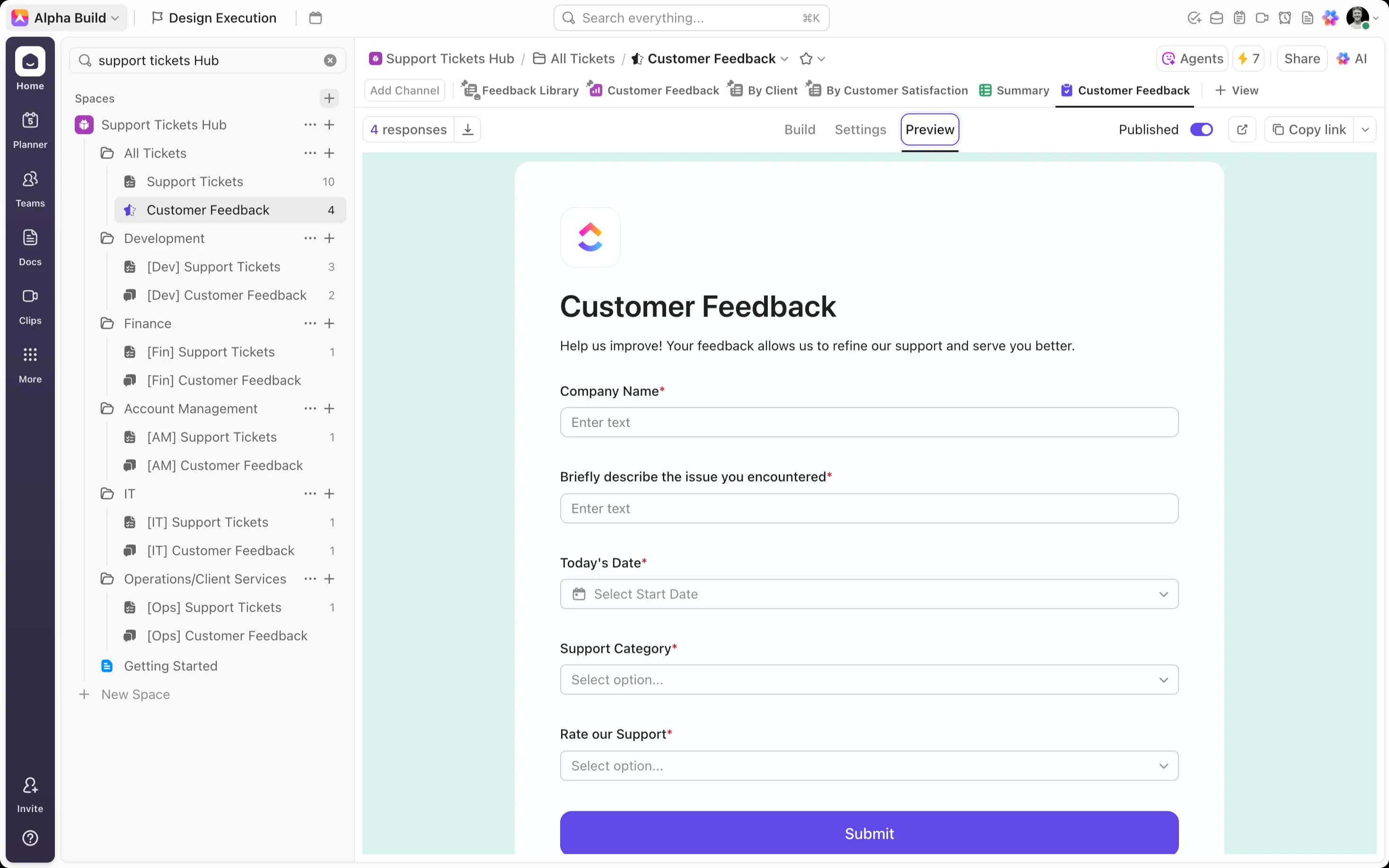Open the Support Category select option dropdown
This screenshot has width=1389, height=868.
click(x=869, y=680)
